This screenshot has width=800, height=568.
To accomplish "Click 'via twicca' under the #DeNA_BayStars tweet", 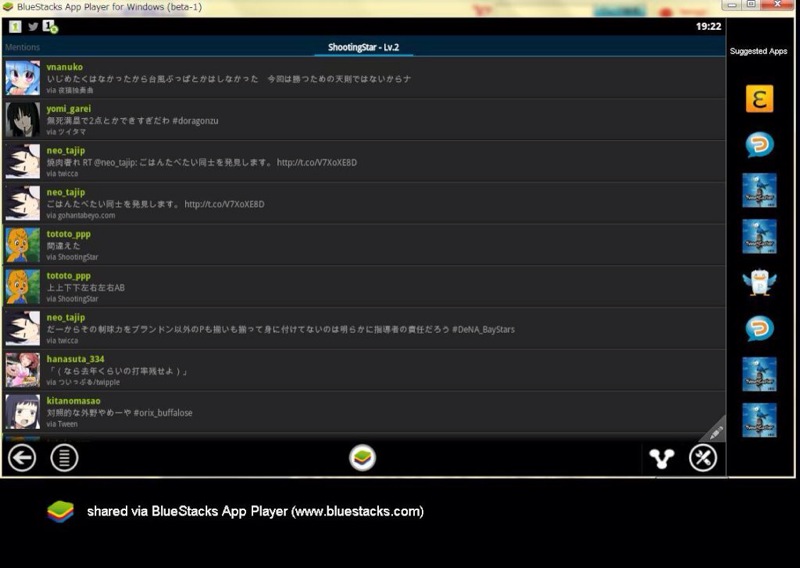I will point(62,340).
